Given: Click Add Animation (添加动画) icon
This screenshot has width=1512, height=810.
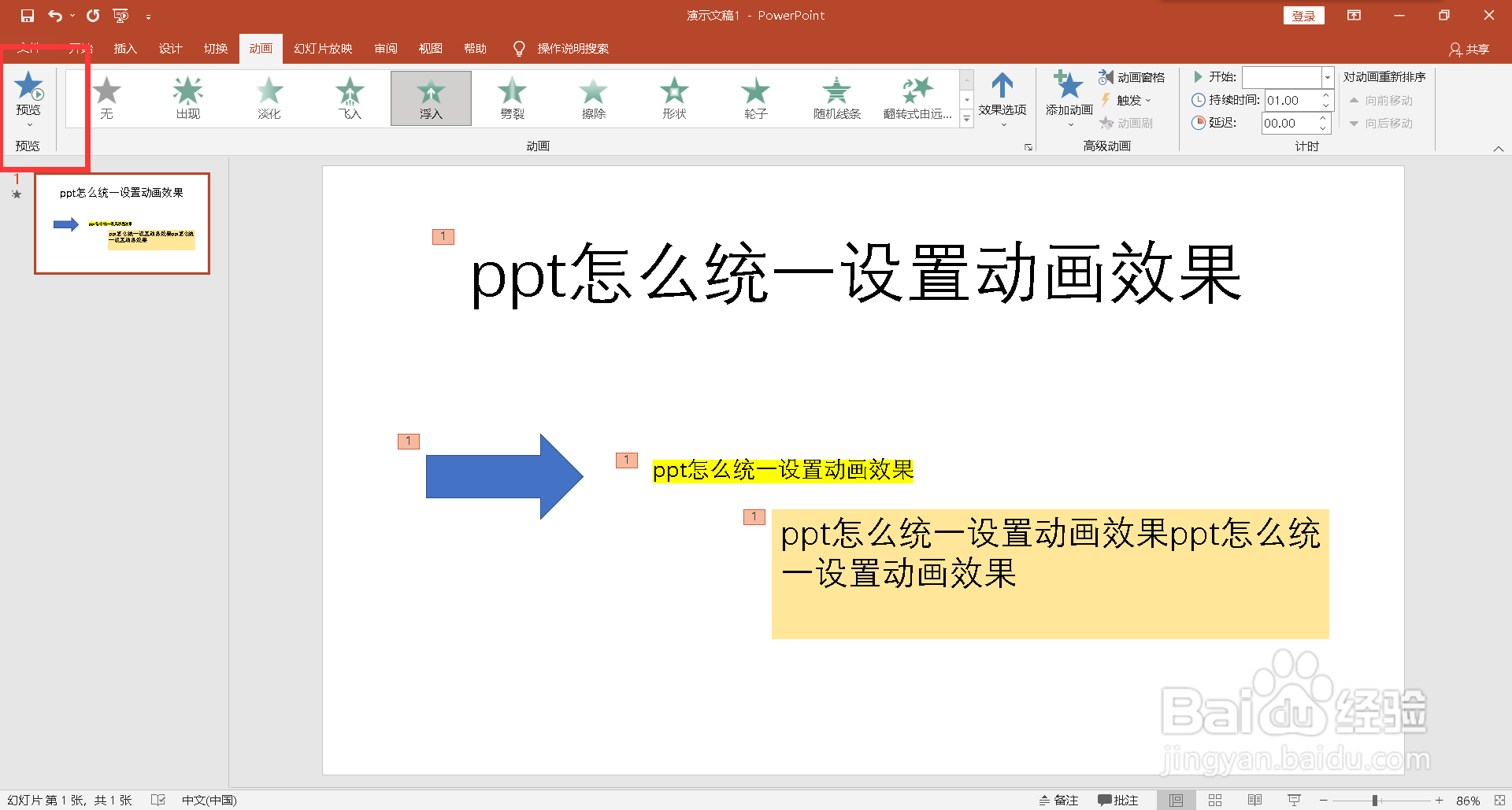Looking at the screenshot, I should click(1069, 85).
